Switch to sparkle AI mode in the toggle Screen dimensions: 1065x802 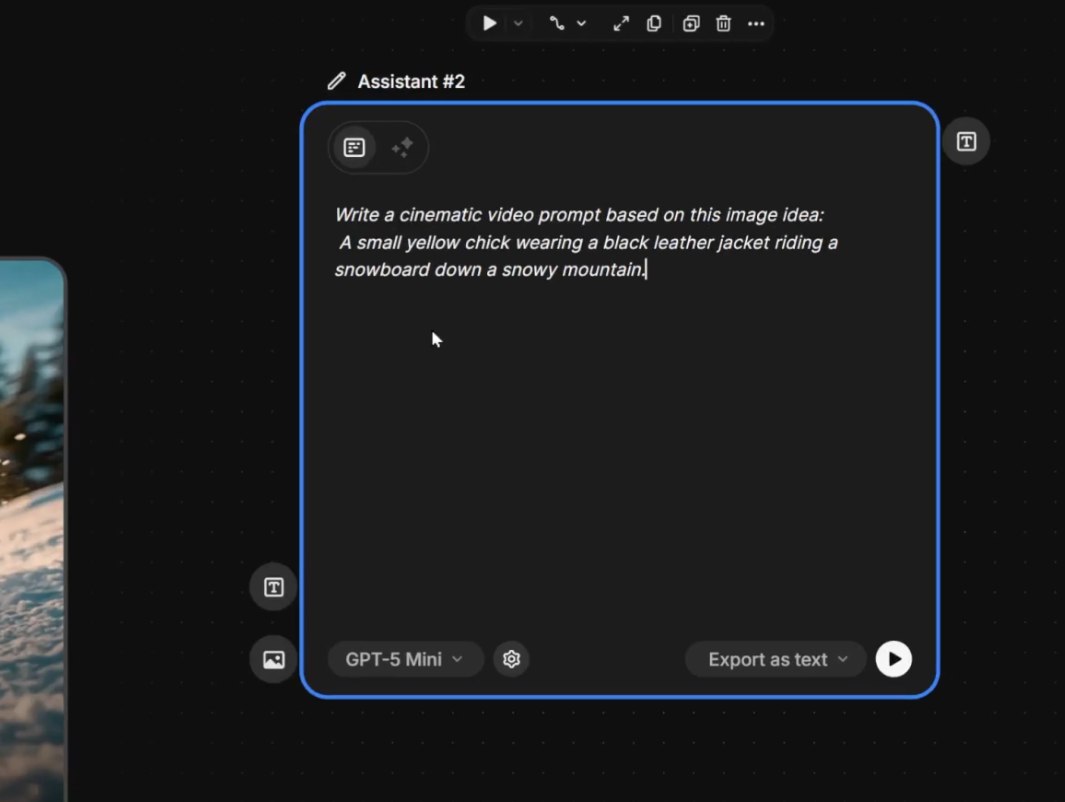point(402,147)
